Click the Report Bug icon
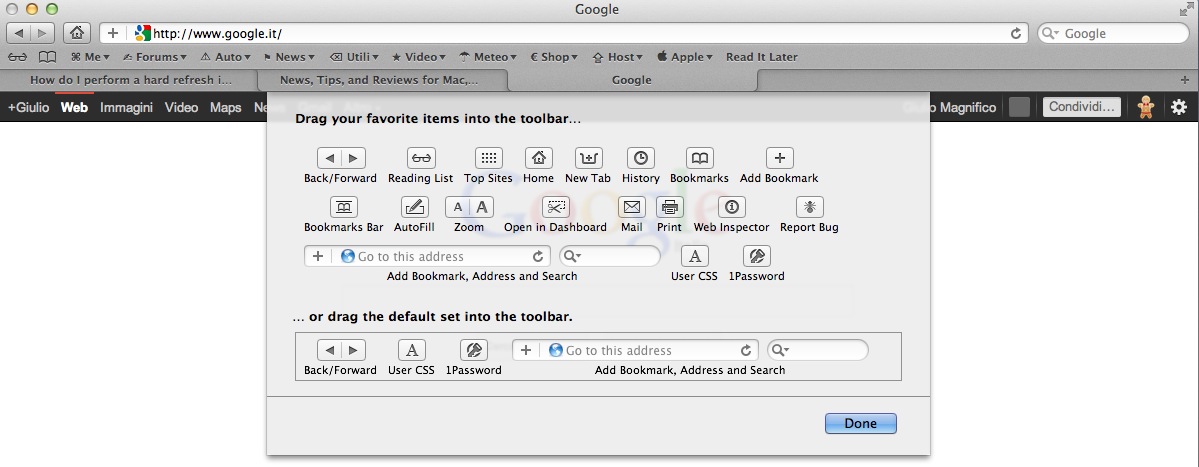The width and height of the screenshot is (1199, 467). click(x=810, y=207)
